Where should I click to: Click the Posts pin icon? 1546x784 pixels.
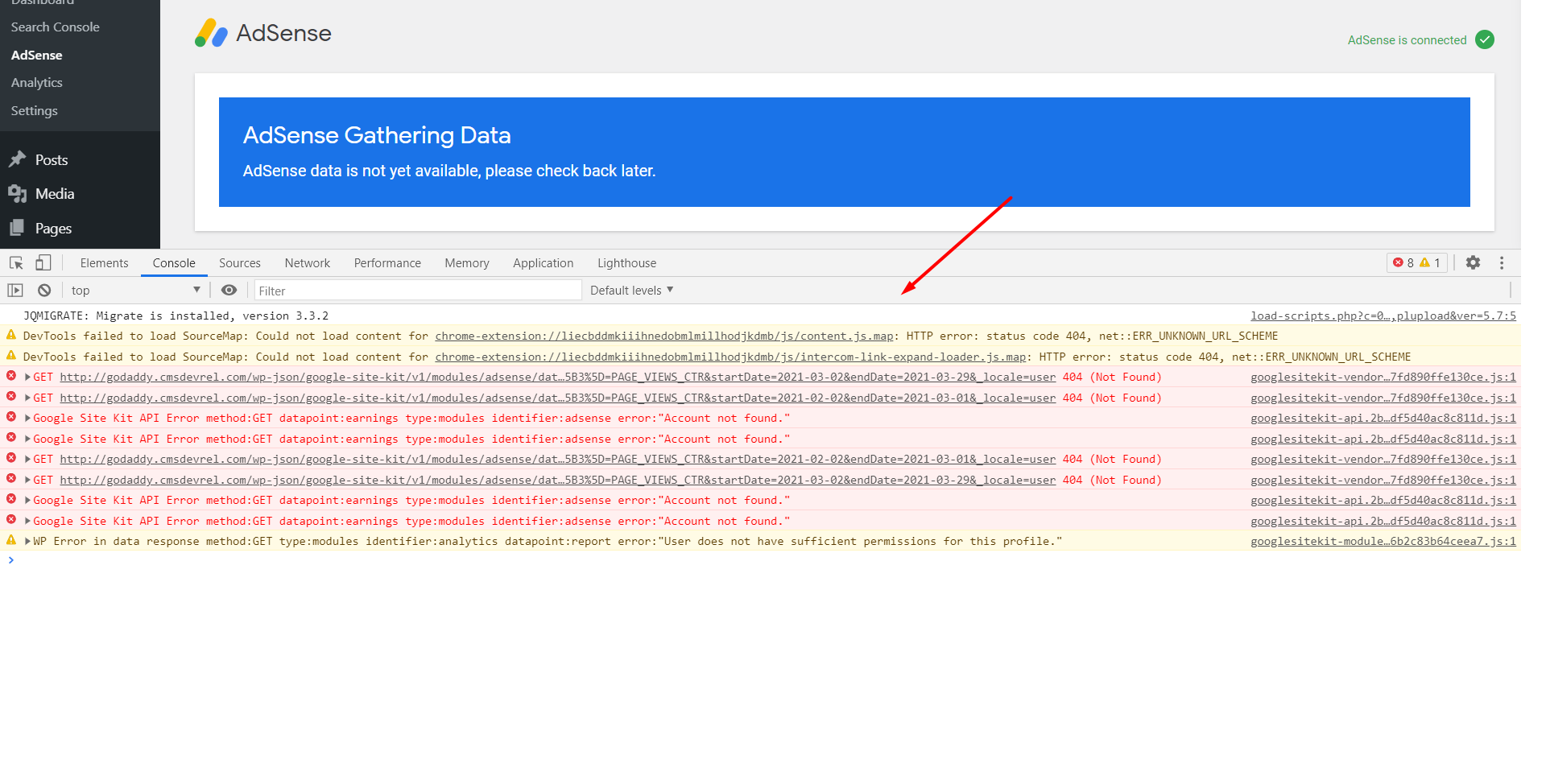[x=18, y=159]
